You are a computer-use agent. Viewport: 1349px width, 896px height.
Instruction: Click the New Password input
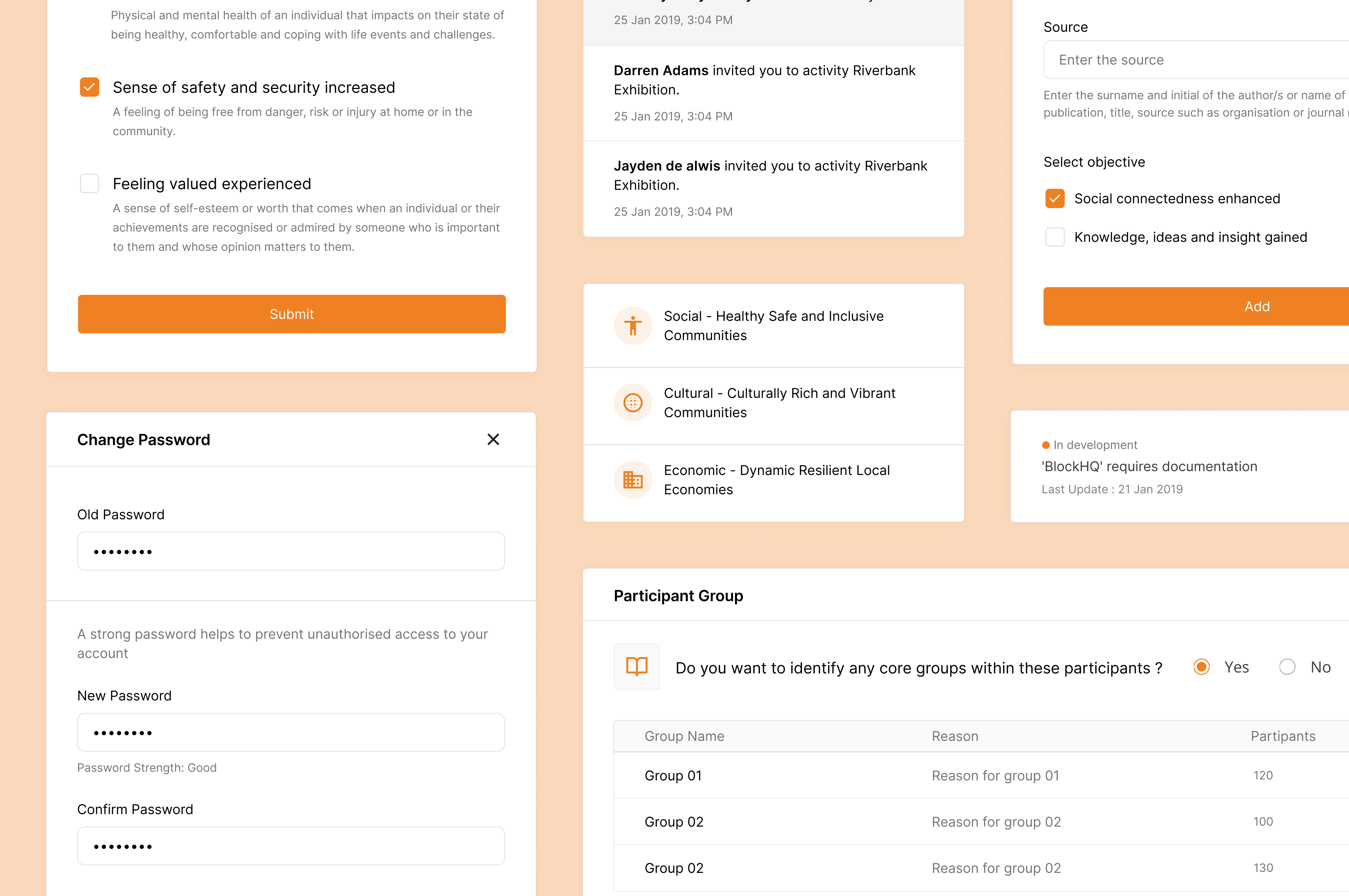(291, 733)
